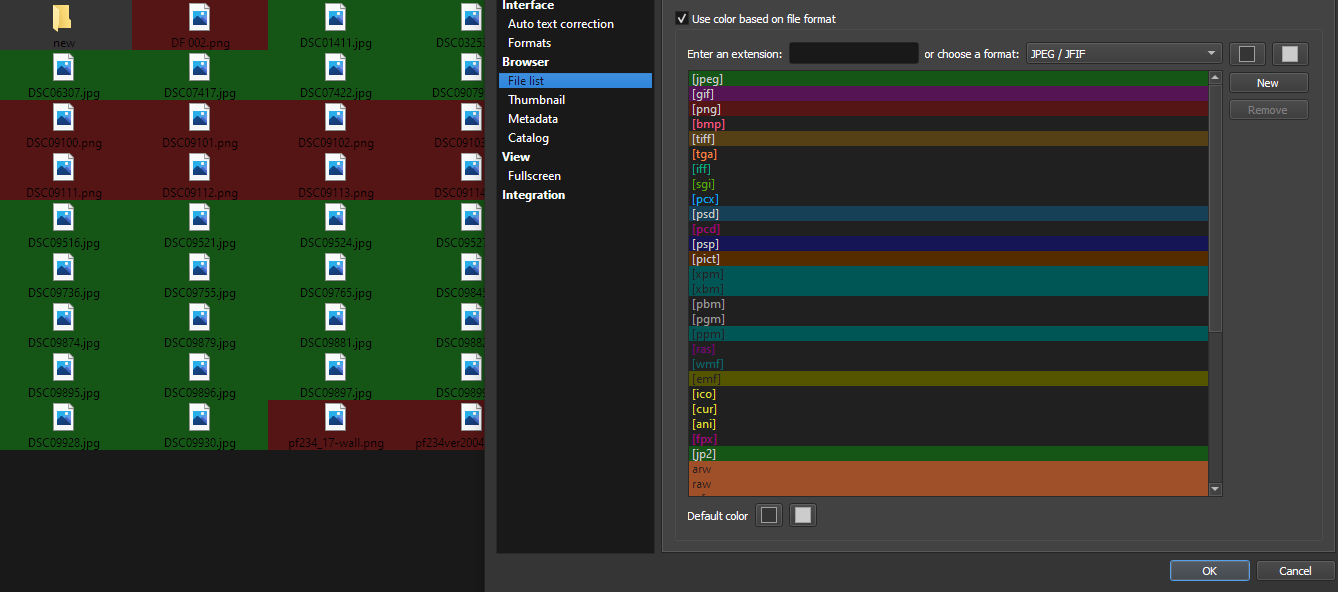Screen dimensions: 1338x592
Task: Open the 'new' folder icon
Action: pyautogui.click(x=63, y=18)
